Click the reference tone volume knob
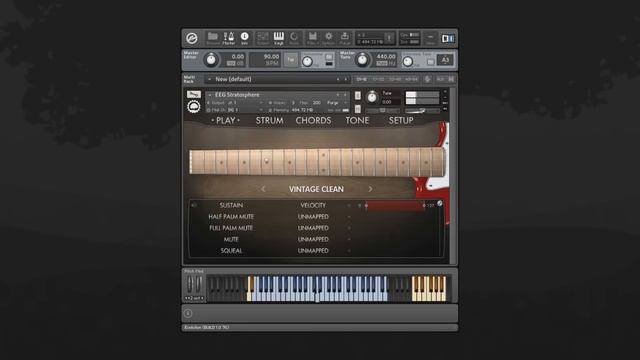 pos(407,62)
